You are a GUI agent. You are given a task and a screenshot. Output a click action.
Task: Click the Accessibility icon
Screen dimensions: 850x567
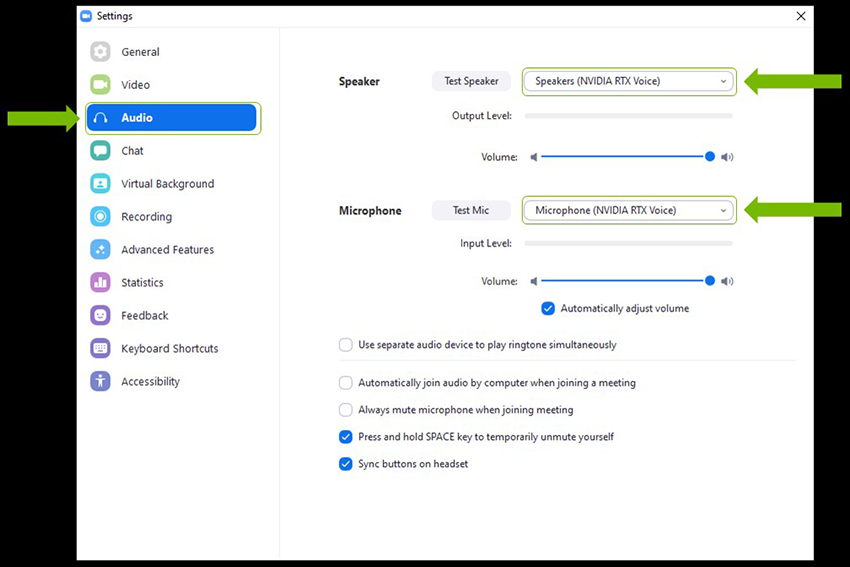[100, 382]
